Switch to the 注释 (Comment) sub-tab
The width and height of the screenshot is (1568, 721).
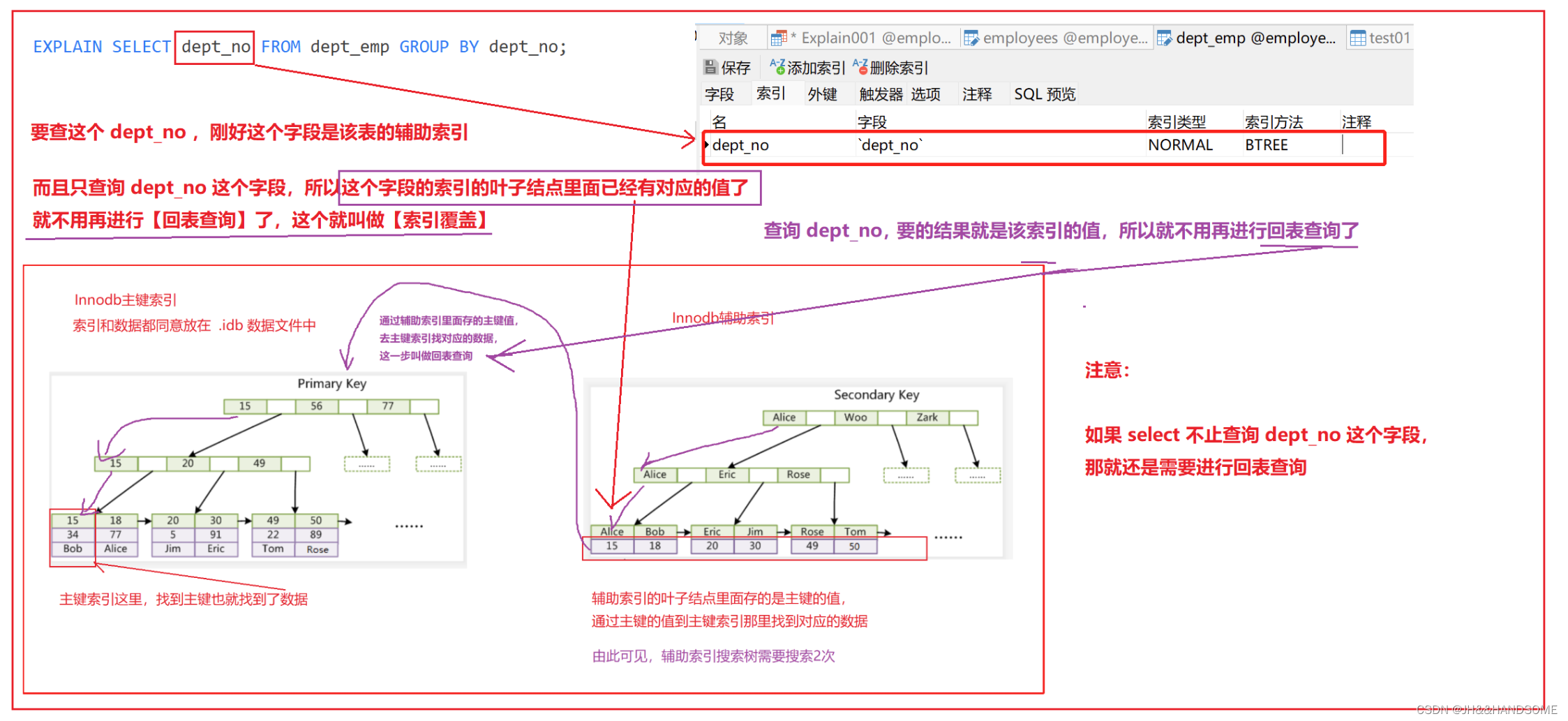977,94
